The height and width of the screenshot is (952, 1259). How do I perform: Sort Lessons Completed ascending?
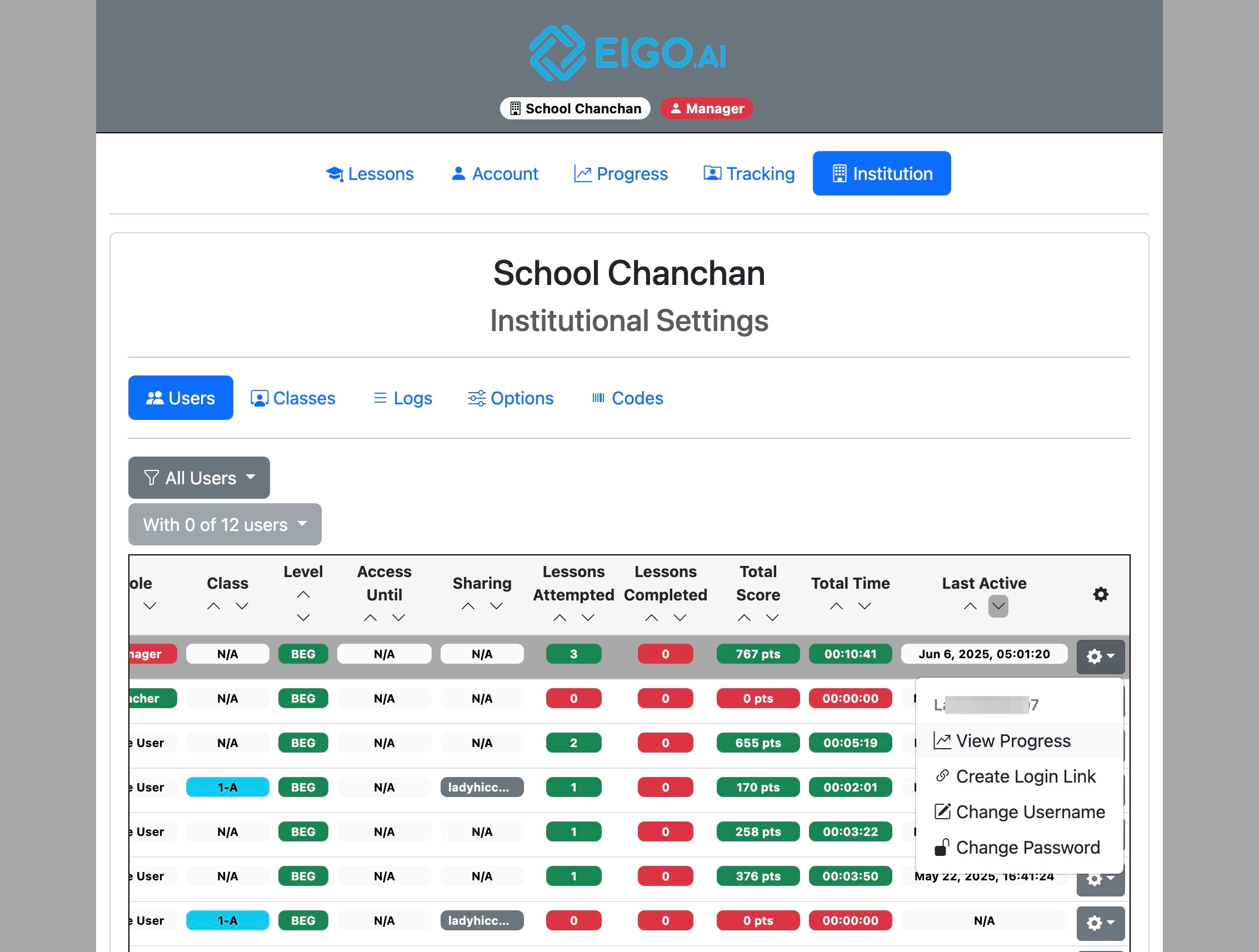point(652,618)
